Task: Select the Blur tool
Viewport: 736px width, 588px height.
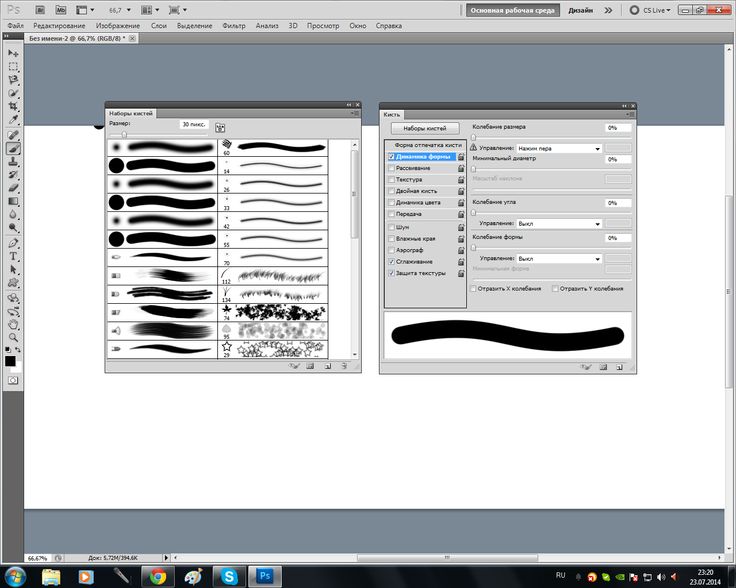Action: point(13,215)
